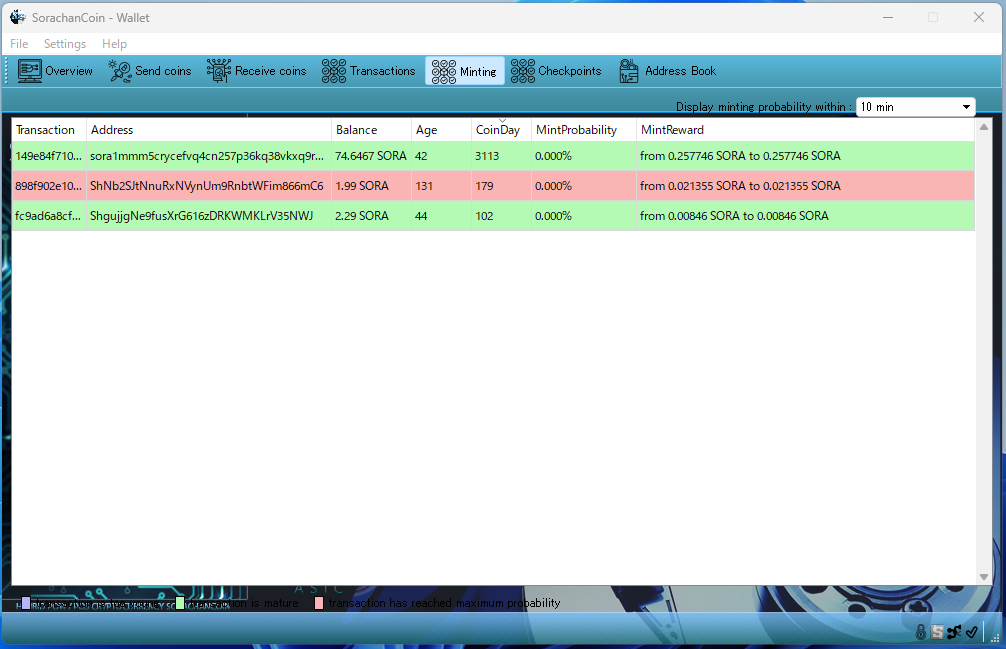Select the Minting toolbar icon

click(x=465, y=71)
